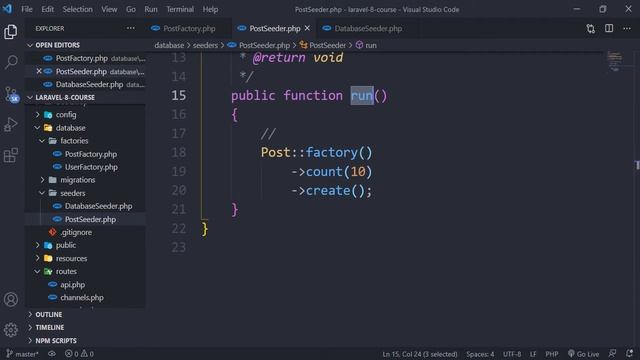
Task: Click the seeders breadcrumb segment
Action: (205, 45)
